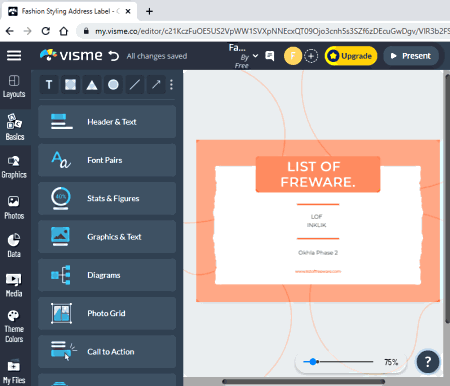The height and width of the screenshot is (386, 450).
Task: Click the yellow Upgrade button
Action: tap(351, 56)
